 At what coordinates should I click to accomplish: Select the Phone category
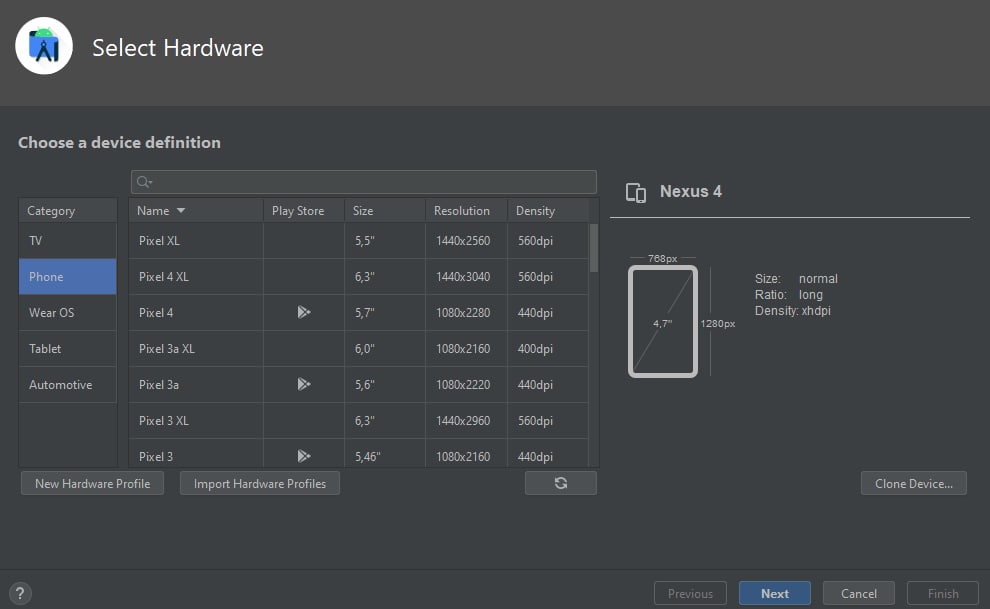68,276
